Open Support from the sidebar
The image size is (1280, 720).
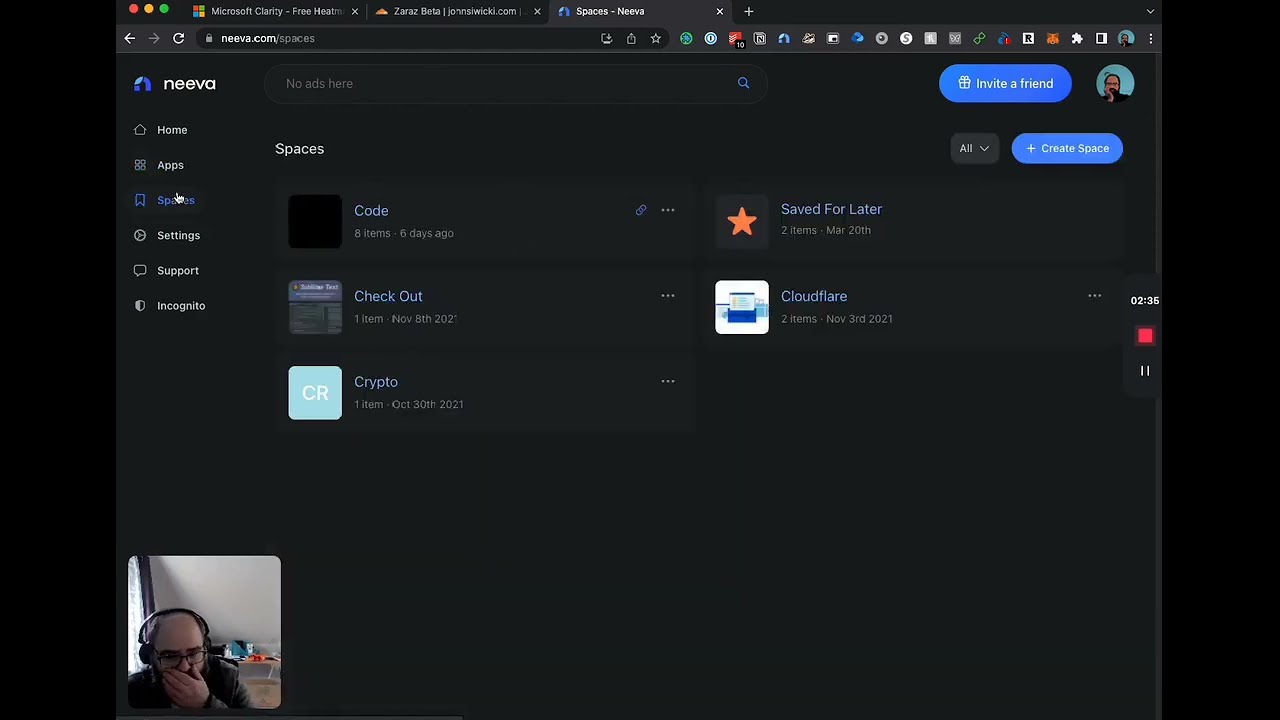177,270
